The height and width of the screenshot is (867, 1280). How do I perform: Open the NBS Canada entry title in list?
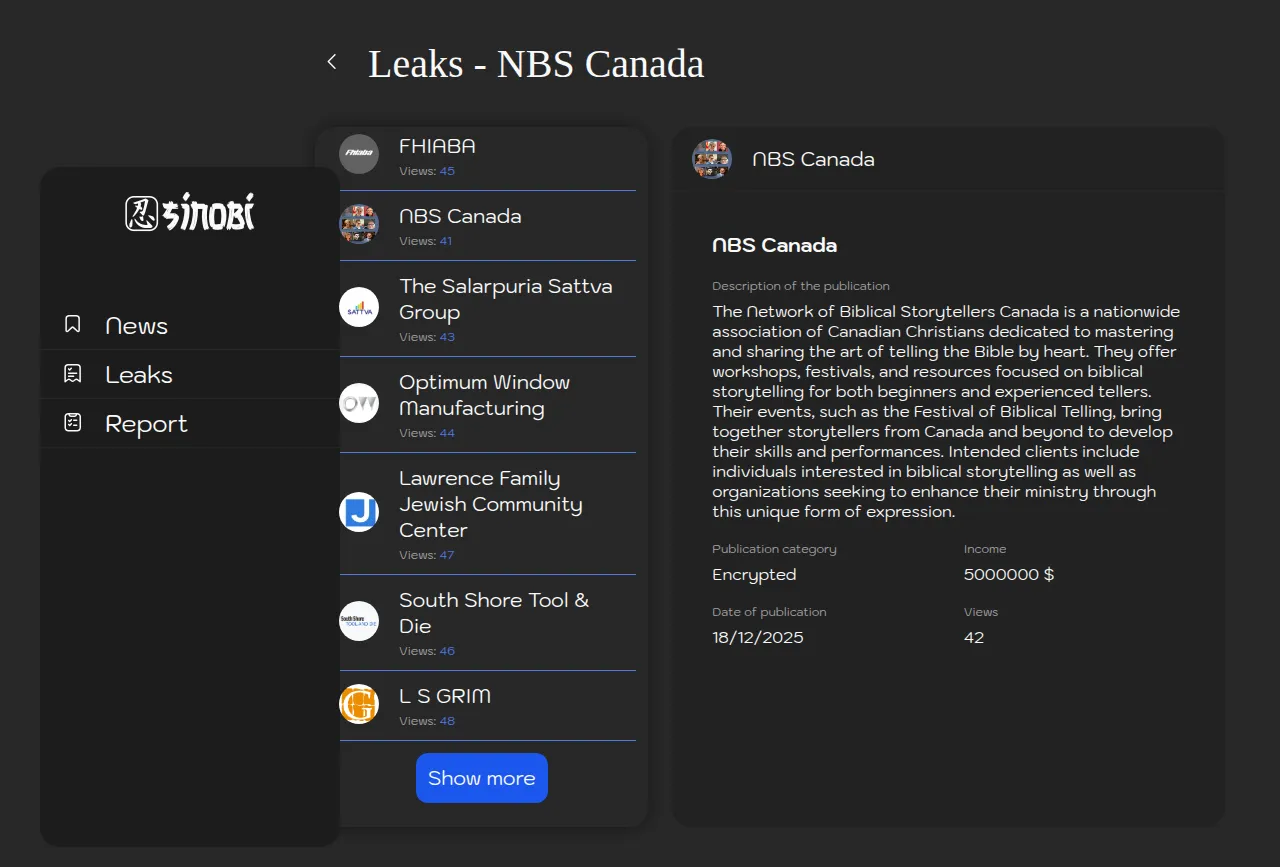click(460, 216)
